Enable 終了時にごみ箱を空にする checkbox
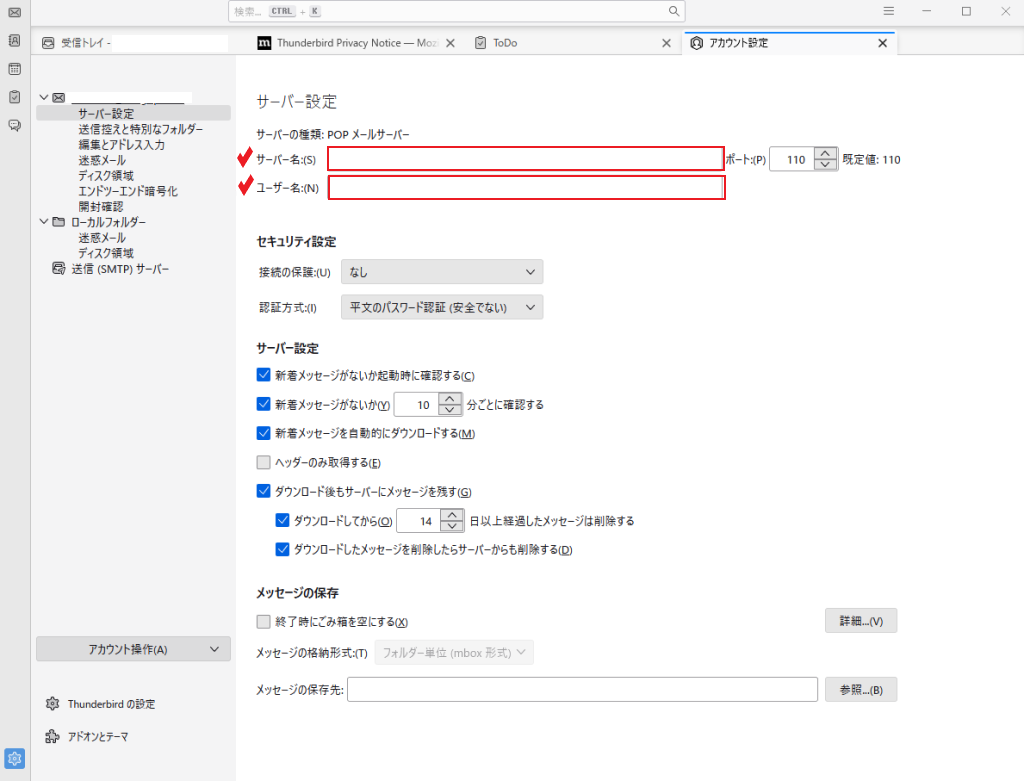 (x=264, y=621)
